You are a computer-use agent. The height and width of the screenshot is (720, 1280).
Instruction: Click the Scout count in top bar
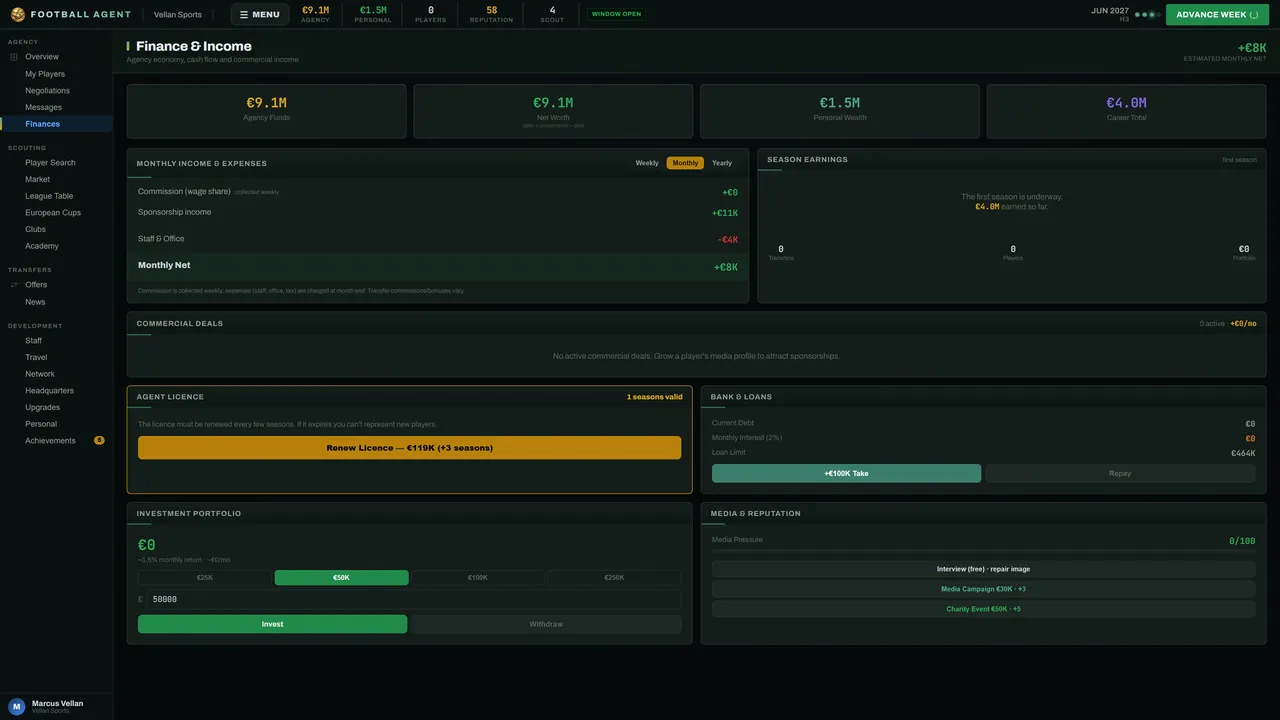(552, 14)
